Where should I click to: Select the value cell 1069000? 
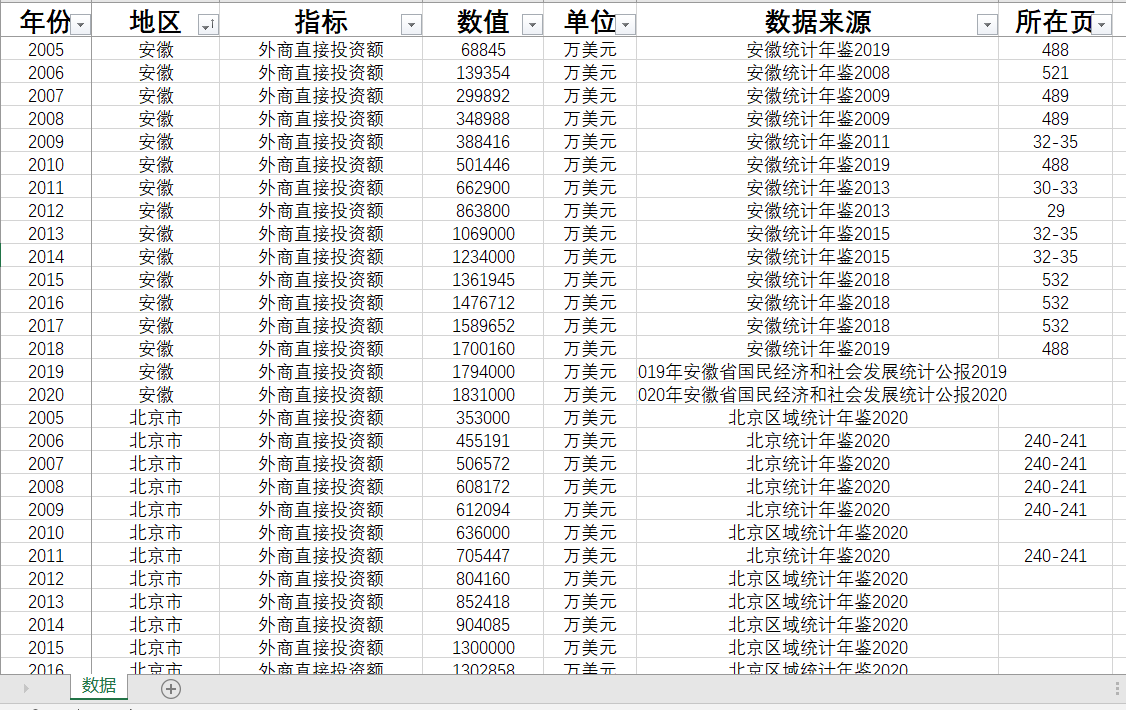point(483,233)
